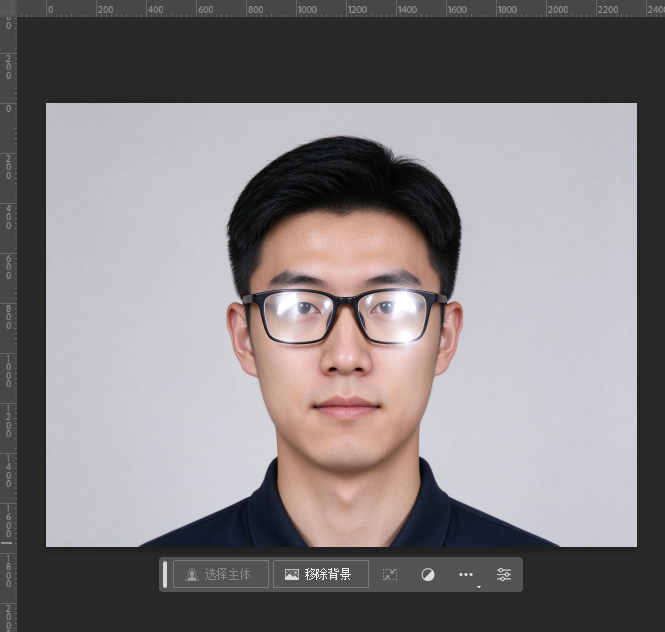Click the vertical ruler on the left
This screenshot has height=632, width=665.
coord(8,324)
